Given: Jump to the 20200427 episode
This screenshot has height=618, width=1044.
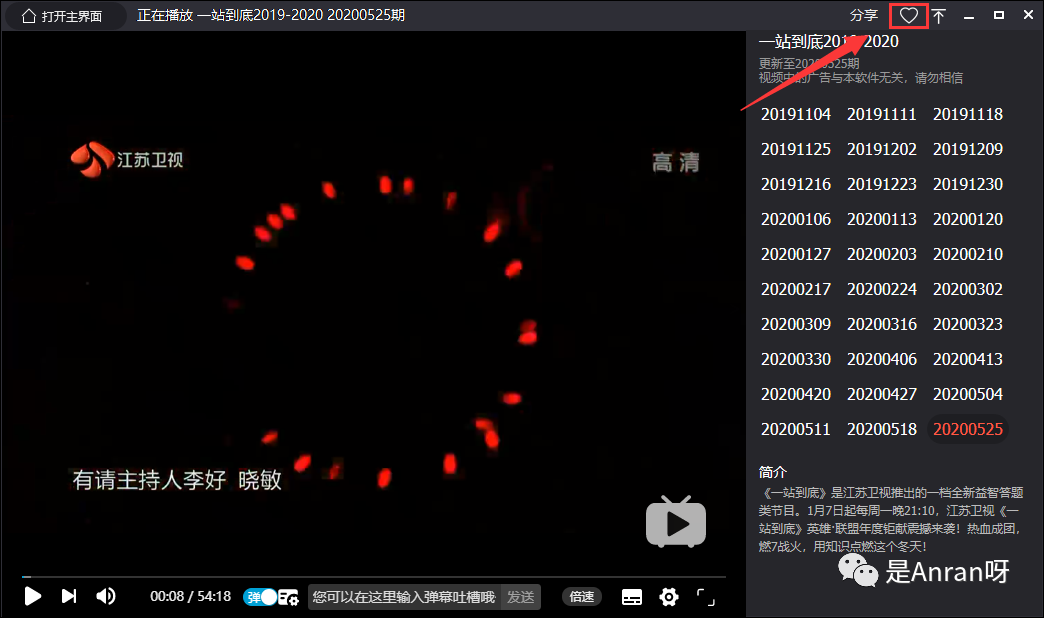Looking at the screenshot, I should [x=882, y=394].
